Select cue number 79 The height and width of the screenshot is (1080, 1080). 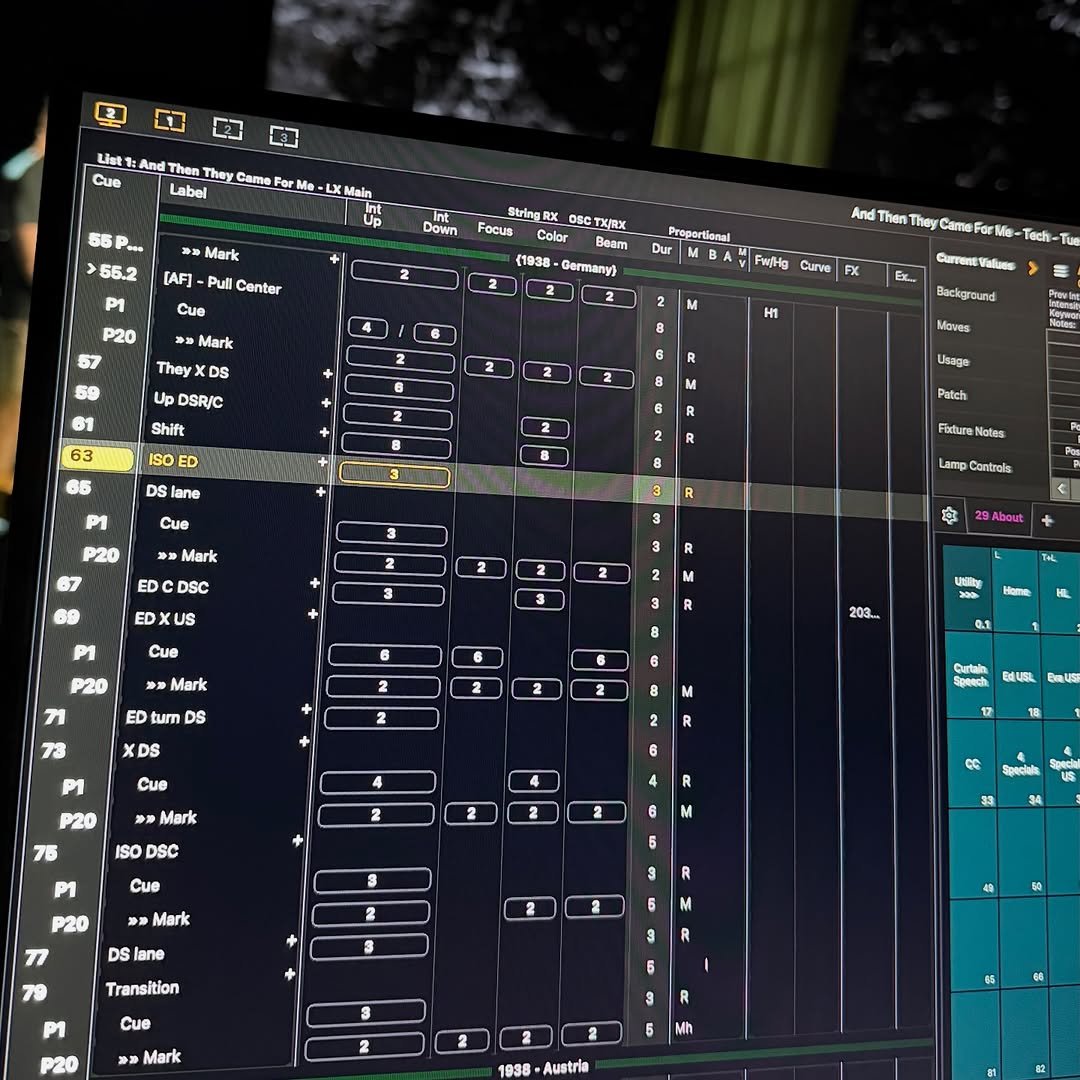pos(34,992)
